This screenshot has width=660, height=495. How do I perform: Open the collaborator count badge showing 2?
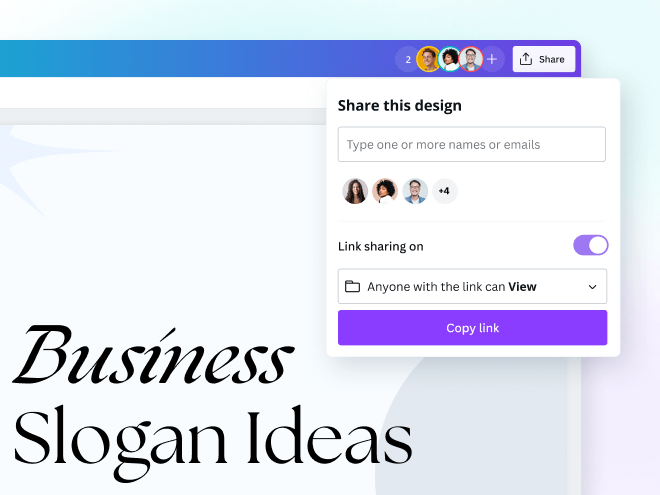click(407, 59)
